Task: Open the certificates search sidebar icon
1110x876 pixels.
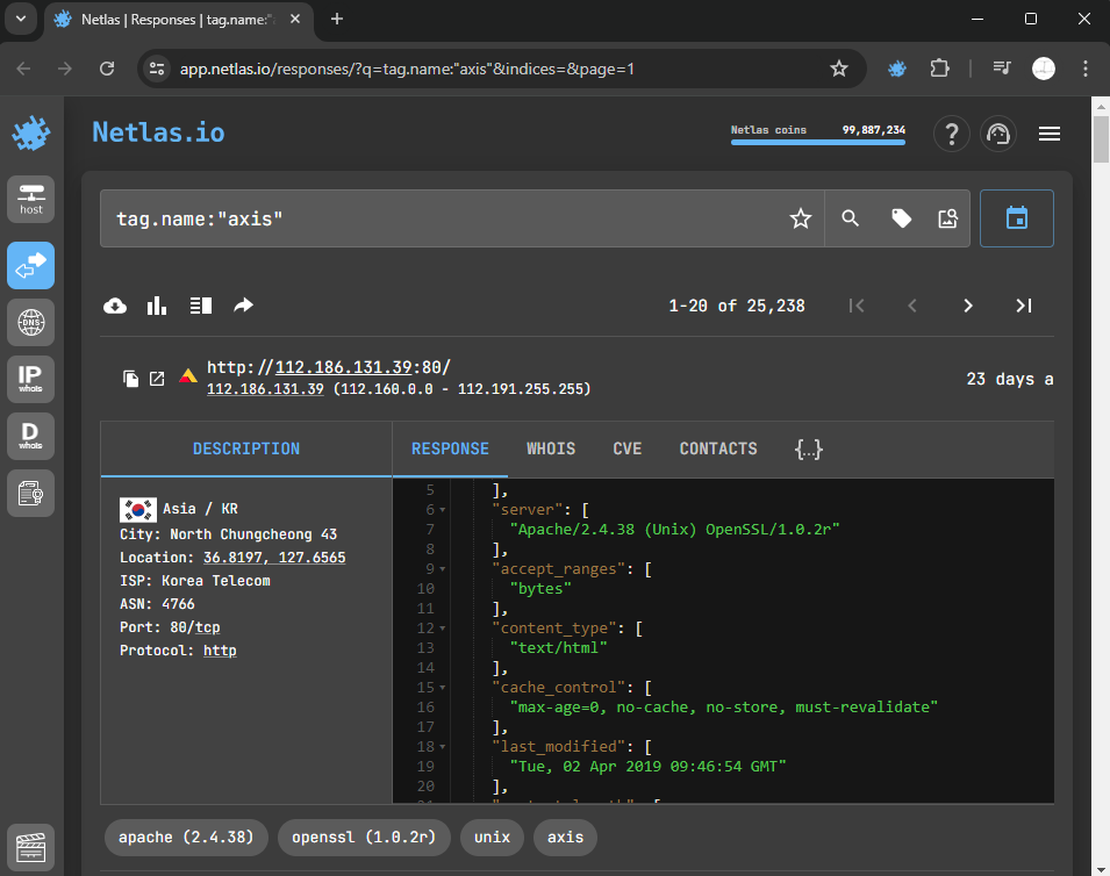Action: tap(31, 493)
